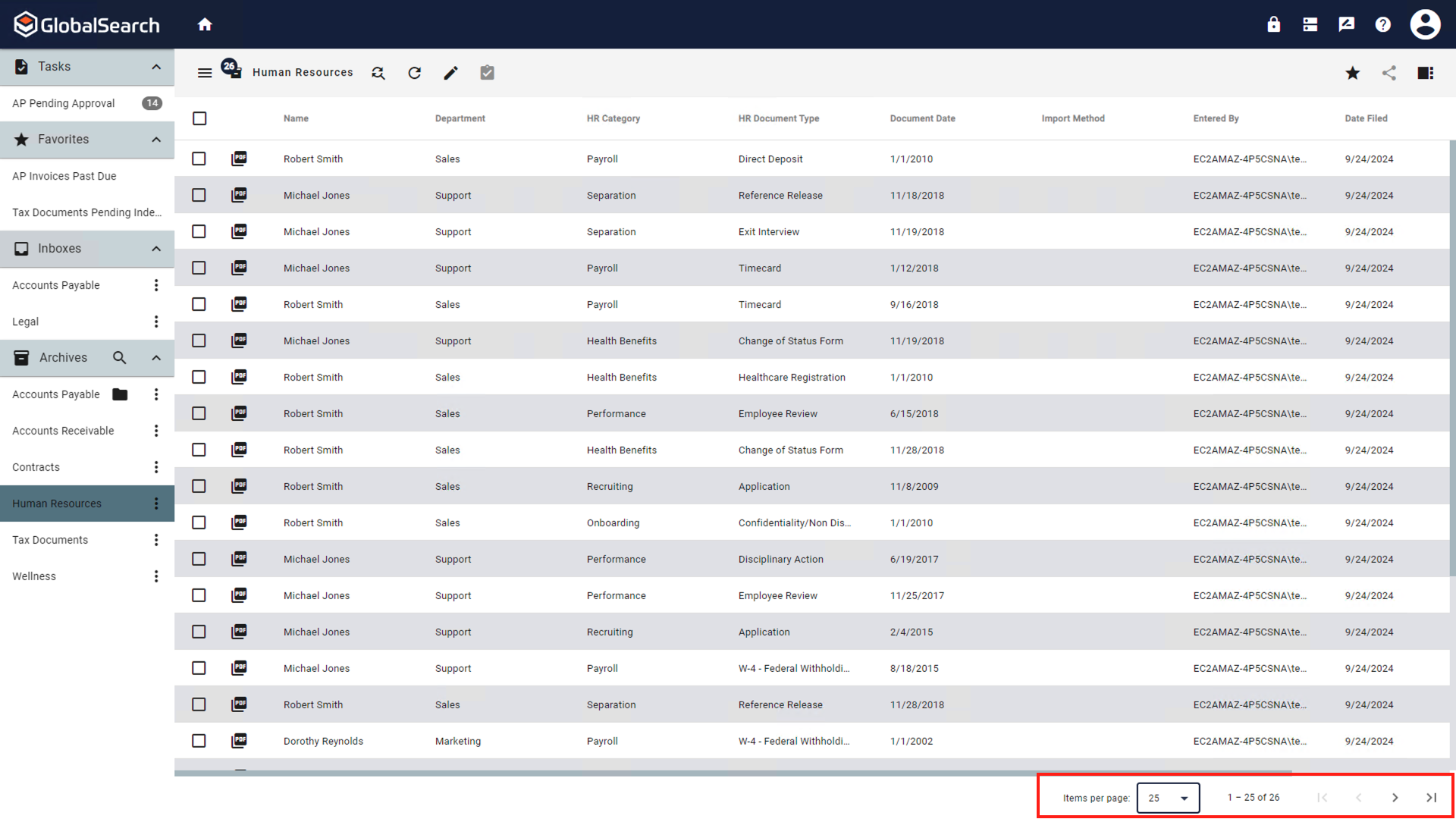Open the hamburger menu beside Human Resources
The width and height of the screenshot is (1456, 819).
coord(205,73)
